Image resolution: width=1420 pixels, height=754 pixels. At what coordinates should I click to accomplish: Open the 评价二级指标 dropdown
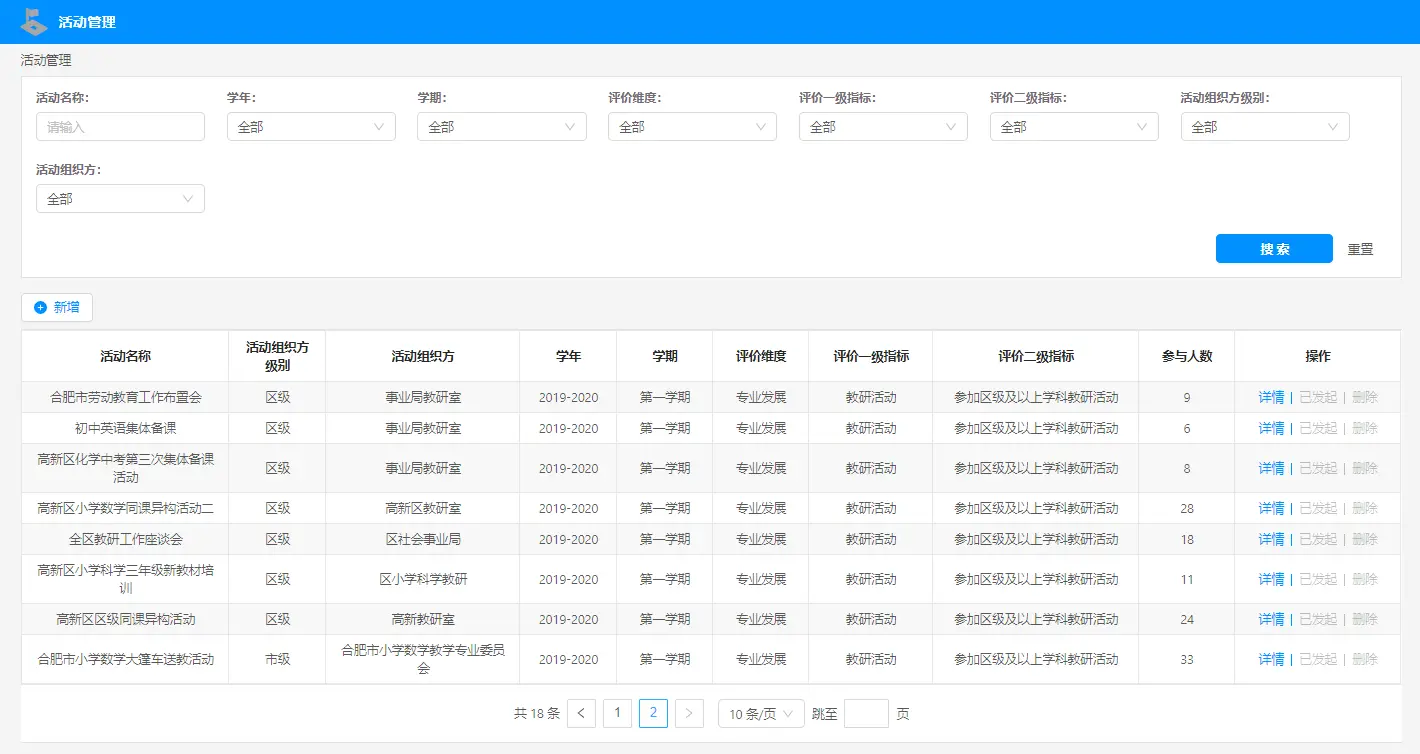(1074, 127)
